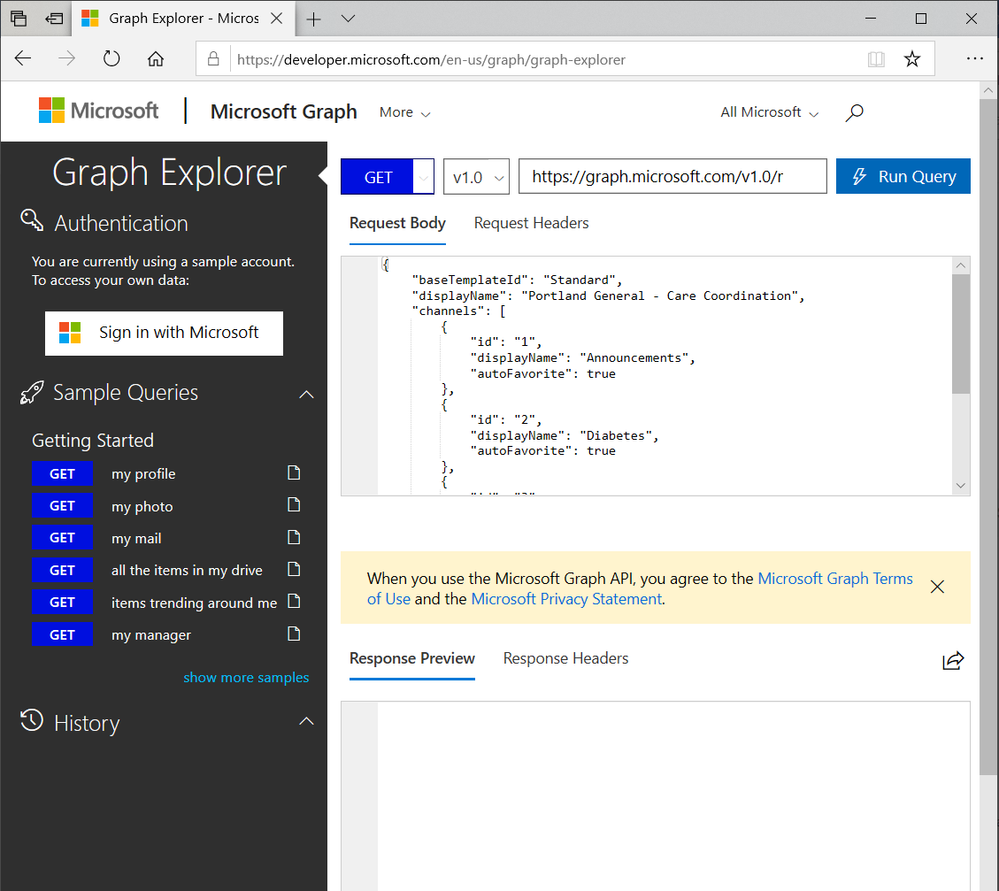Open docs for my mail query

[294, 537]
